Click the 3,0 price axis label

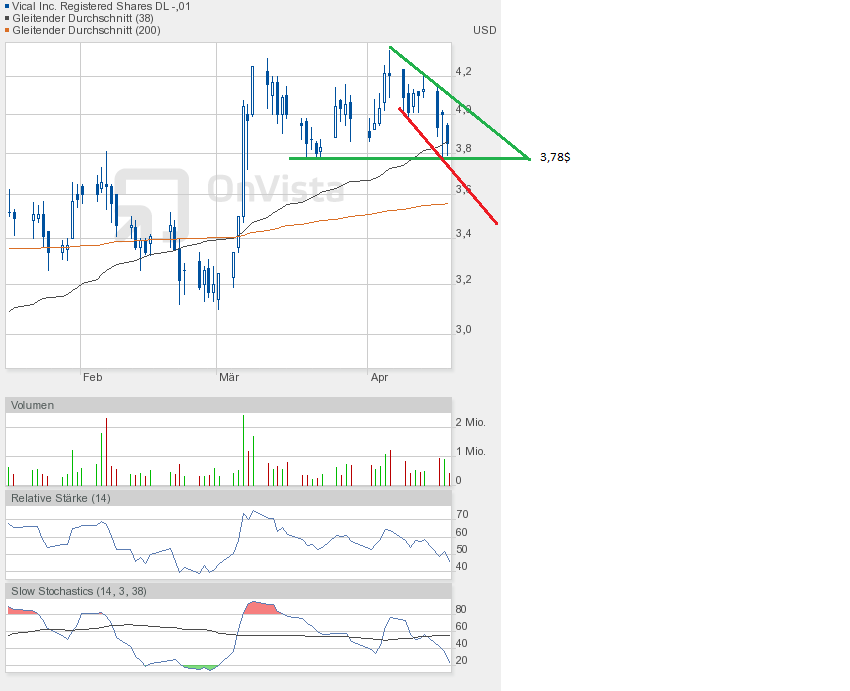pos(463,330)
